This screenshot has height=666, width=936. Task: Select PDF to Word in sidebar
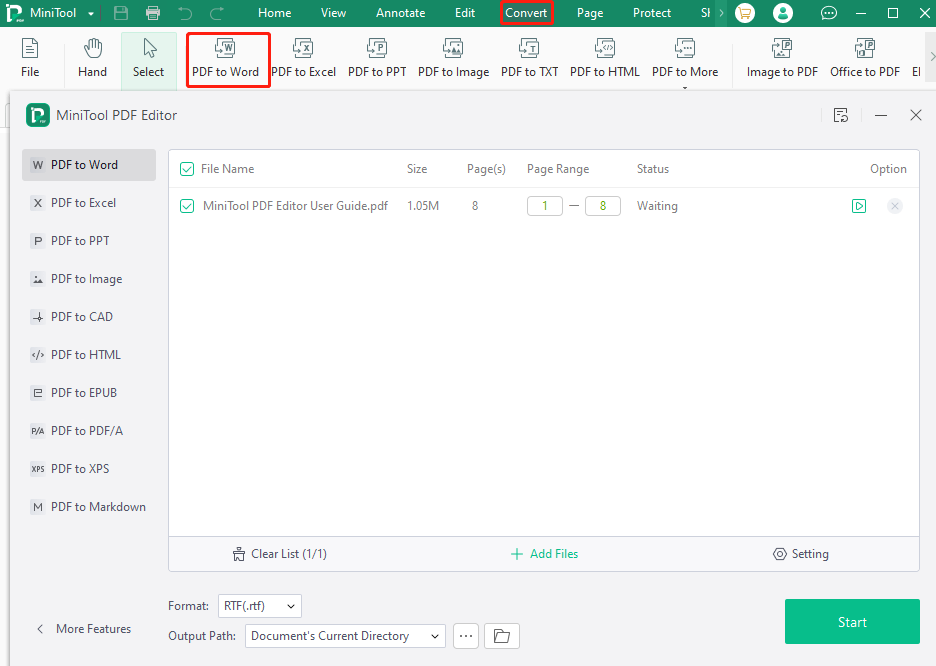89,165
